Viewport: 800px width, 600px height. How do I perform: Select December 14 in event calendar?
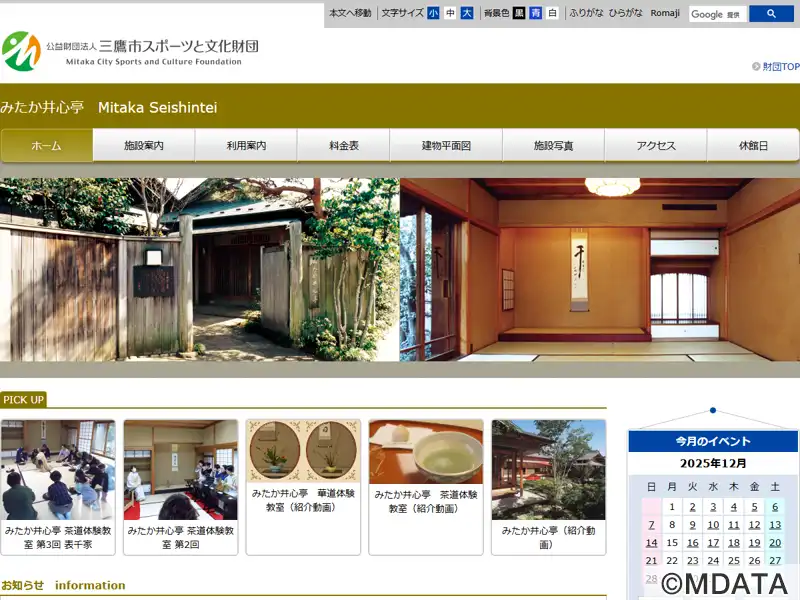coord(652,543)
